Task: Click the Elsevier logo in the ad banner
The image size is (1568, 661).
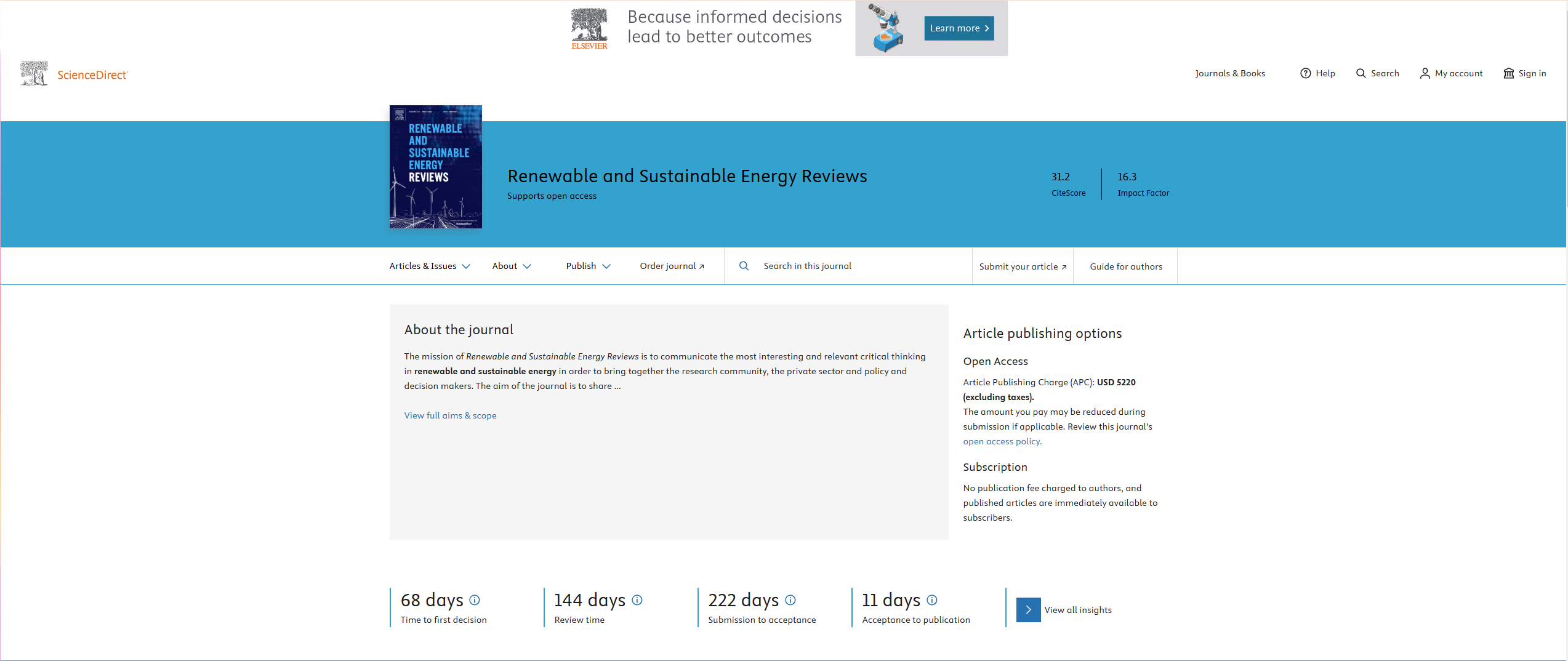Action: [x=589, y=28]
